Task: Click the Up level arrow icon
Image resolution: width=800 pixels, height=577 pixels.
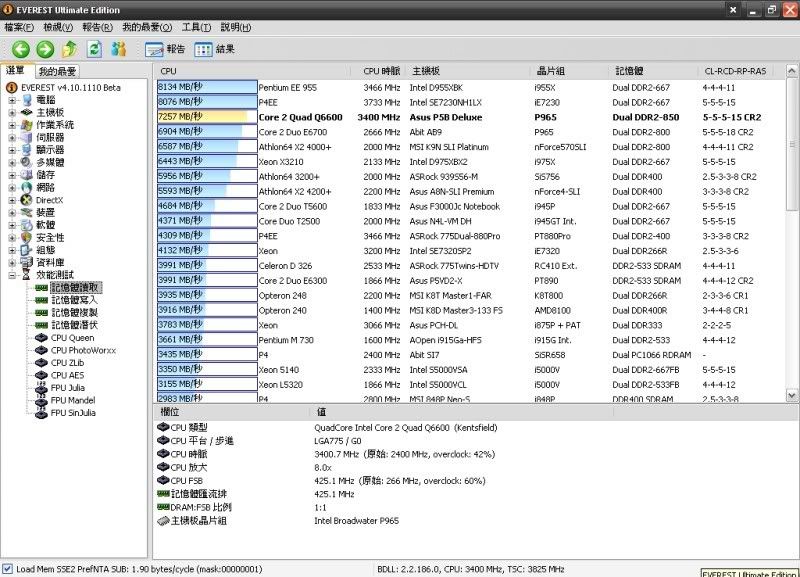Action: [x=70, y=49]
